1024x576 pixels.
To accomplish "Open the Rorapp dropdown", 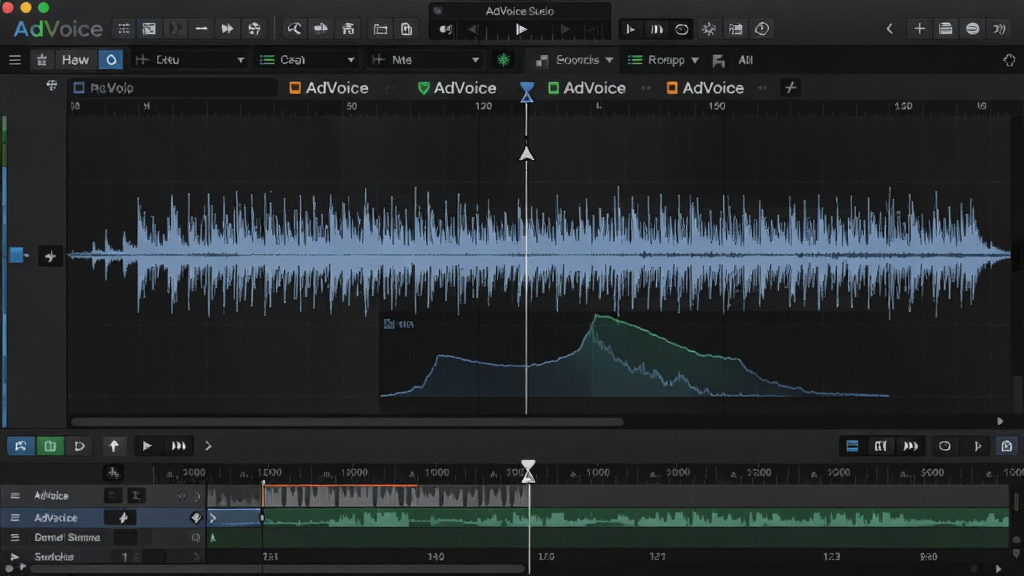I will click(664, 60).
